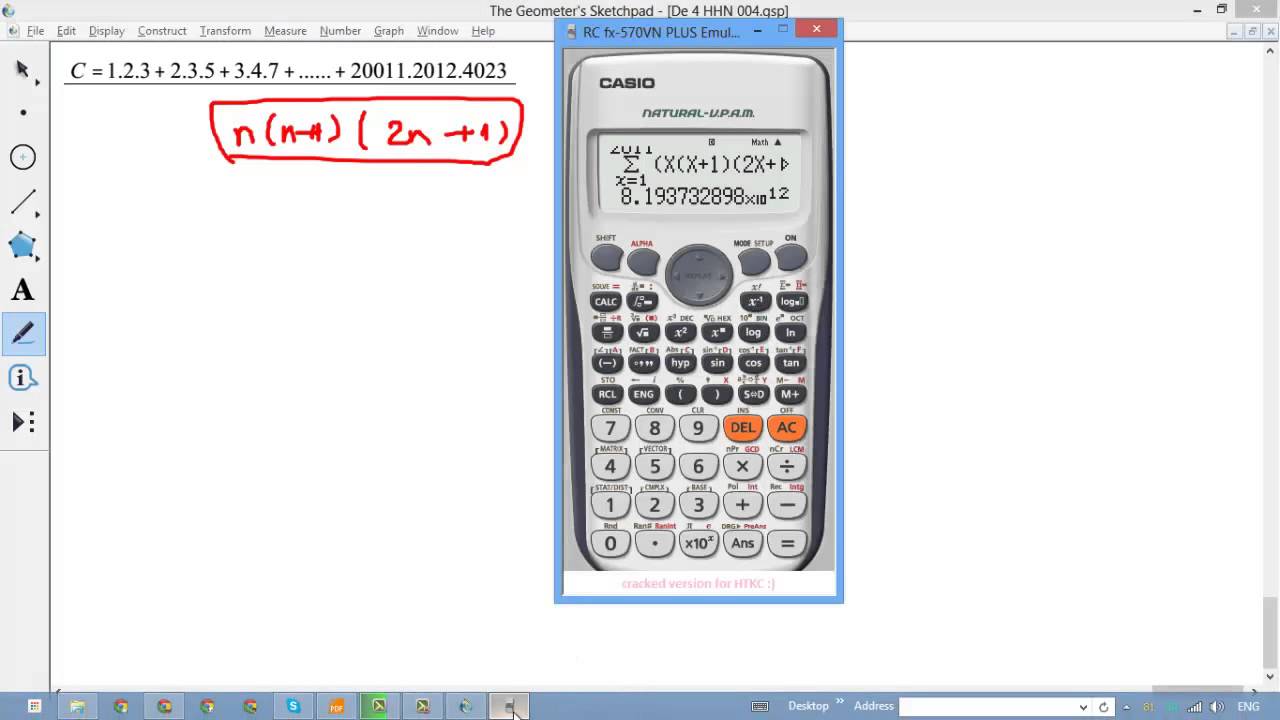
Task: Click calculator REPLAY directional pad
Action: [x=698, y=275]
